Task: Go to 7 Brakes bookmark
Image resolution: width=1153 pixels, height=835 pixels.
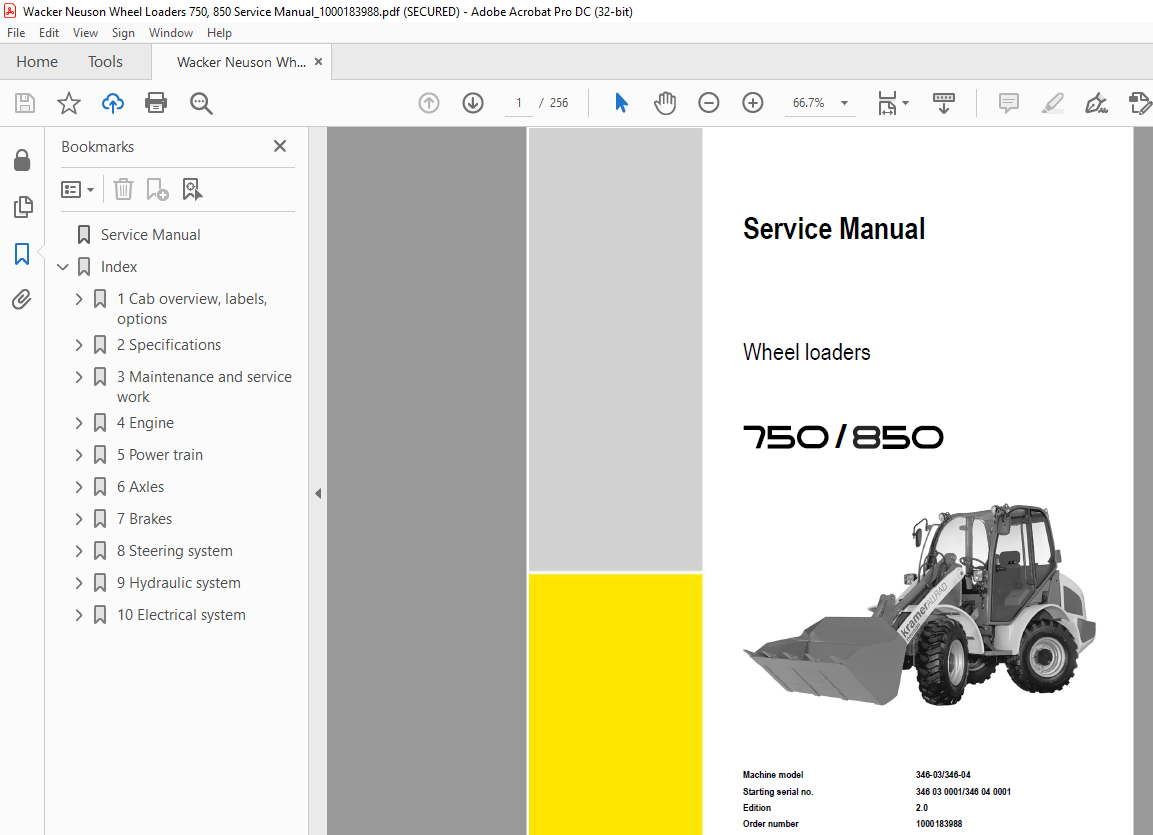Action: click(x=144, y=519)
